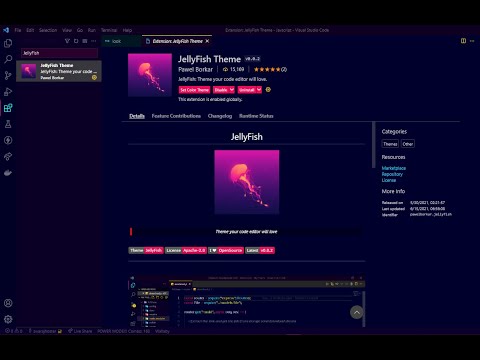Viewport: 480px width, 360px height.
Task: Open the View menu
Action: tap(67, 30)
